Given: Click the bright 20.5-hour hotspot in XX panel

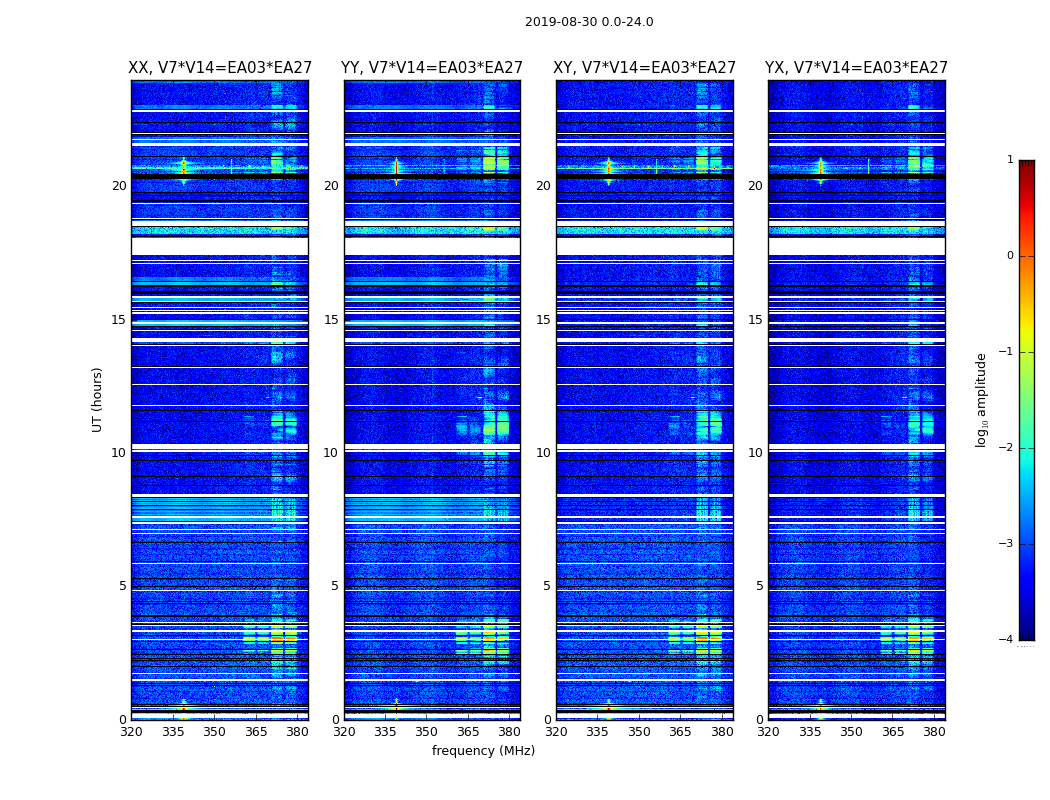Looking at the screenshot, I should pos(183,168).
